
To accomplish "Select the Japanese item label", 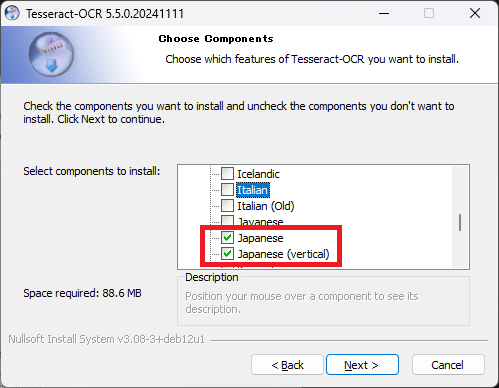I will tap(260, 238).
